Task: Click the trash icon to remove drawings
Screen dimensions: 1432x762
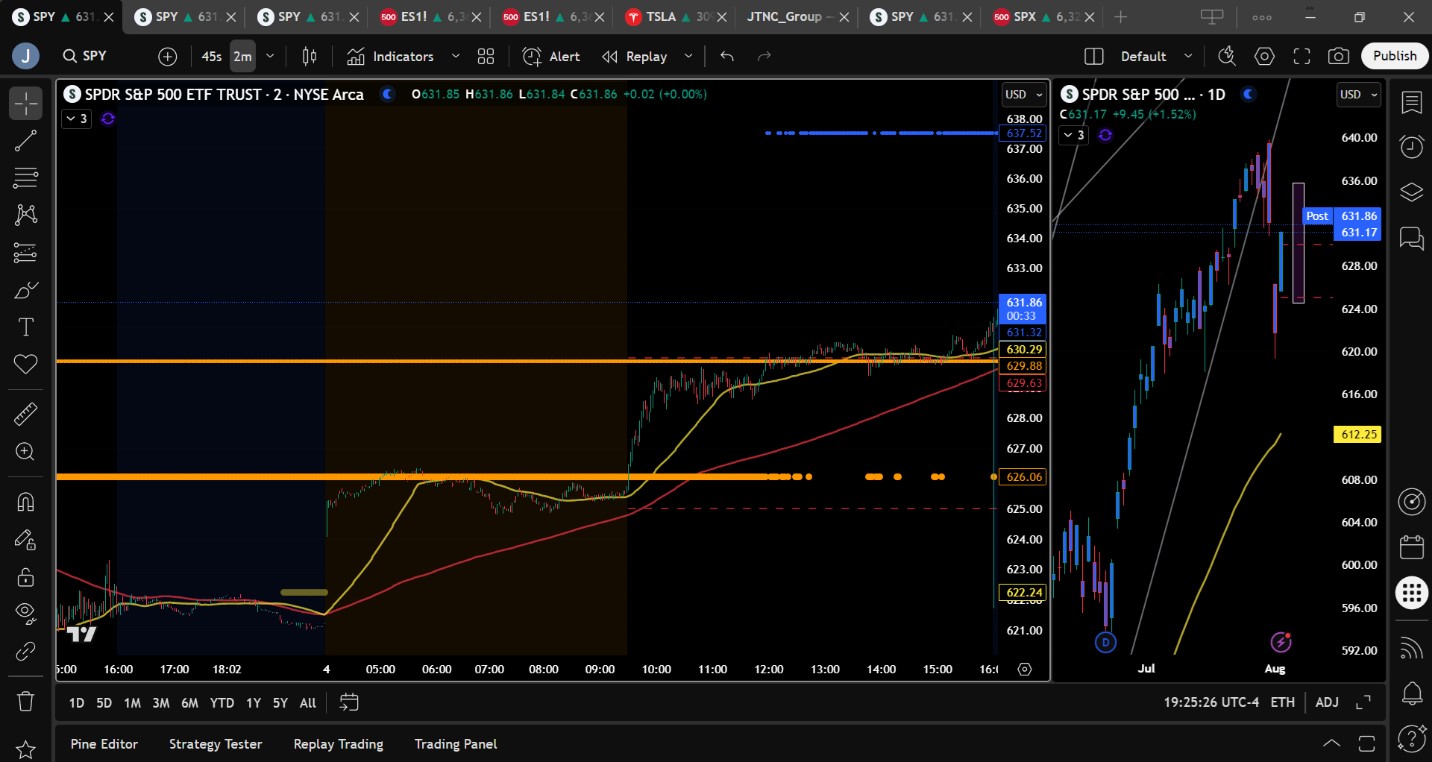Action: coord(26,700)
